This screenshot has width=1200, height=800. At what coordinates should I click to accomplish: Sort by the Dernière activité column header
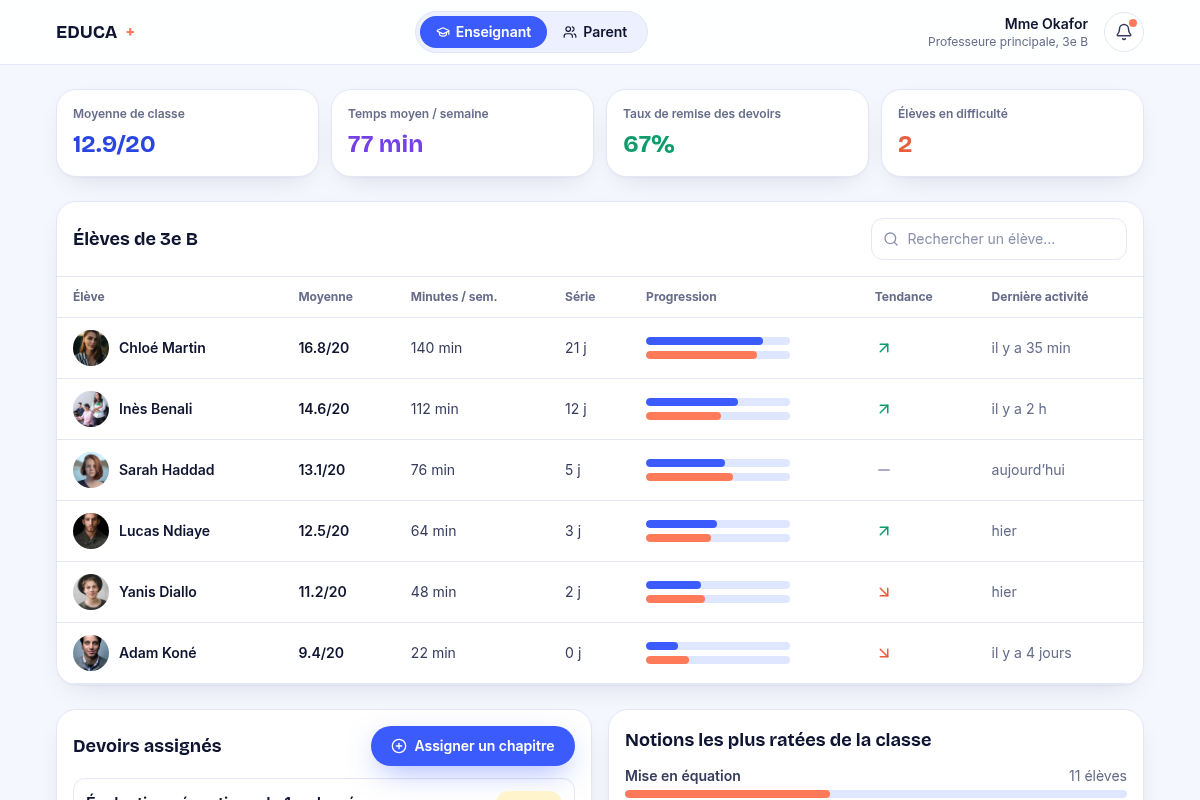[1040, 297]
